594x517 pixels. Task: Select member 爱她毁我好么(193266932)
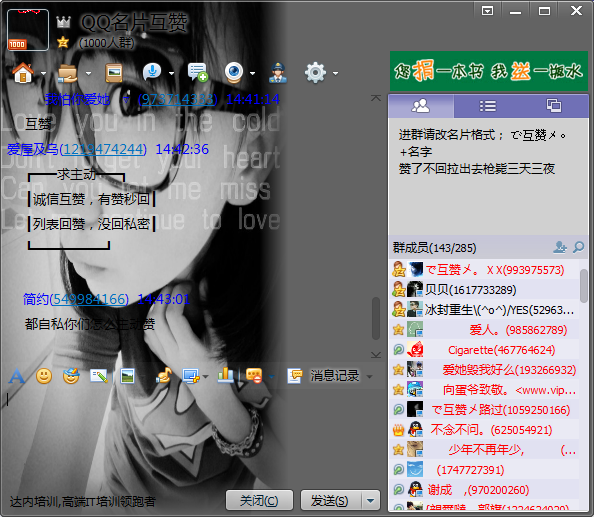pyautogui.click(x=484, y=370)
